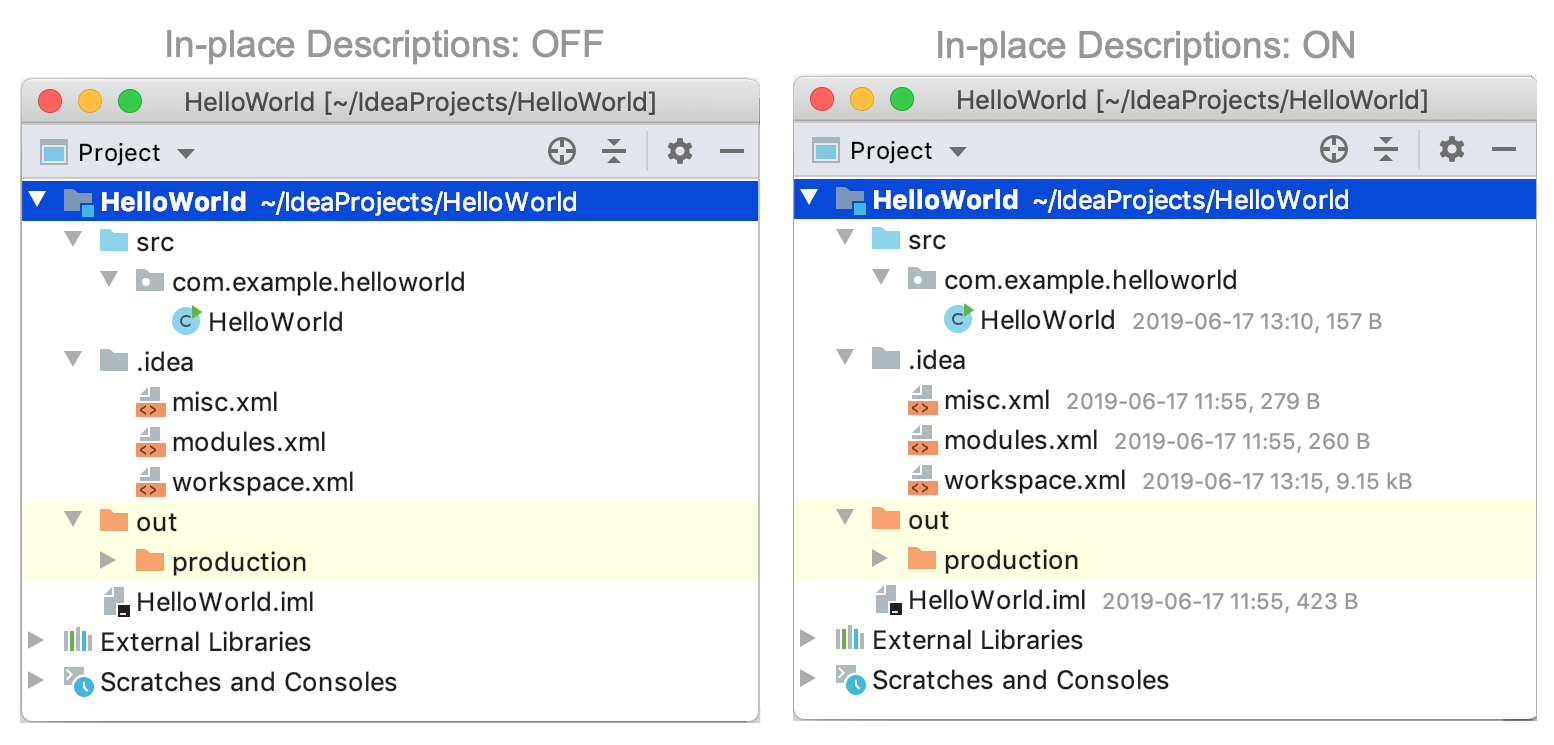Viewport: 1554px width, 745px height.
Task: Collapse HelloWorld root node in right window
Action: [x=810, y=199]
